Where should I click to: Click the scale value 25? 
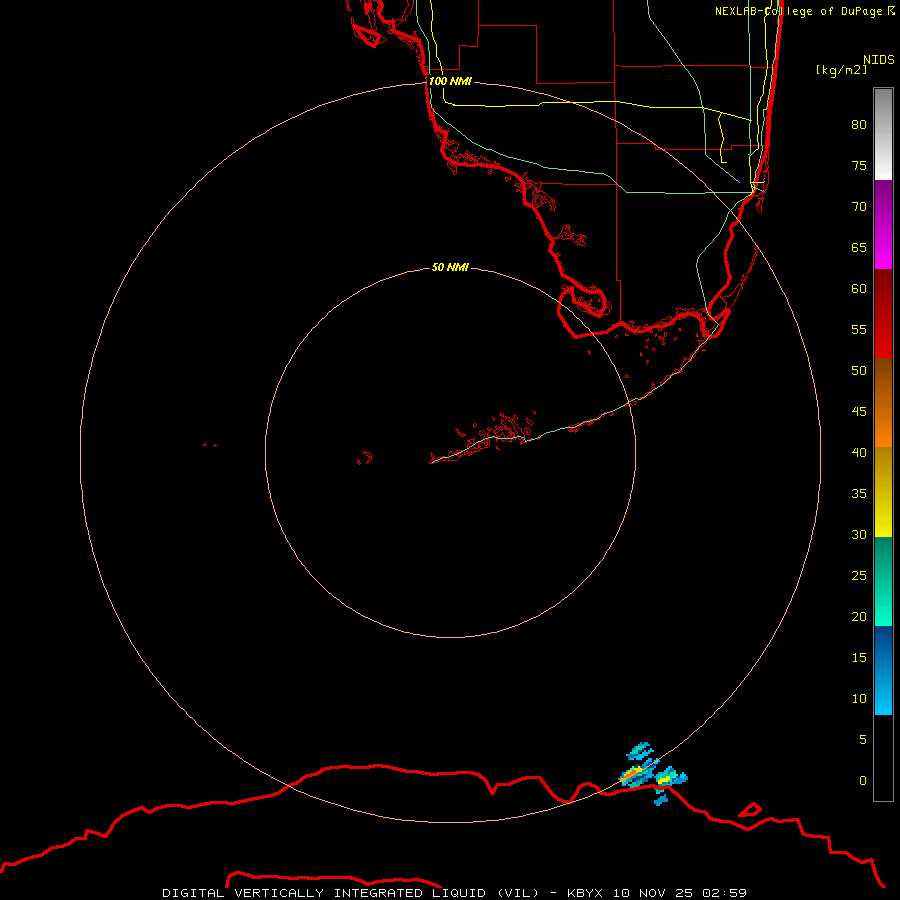[x=859, y=576]
